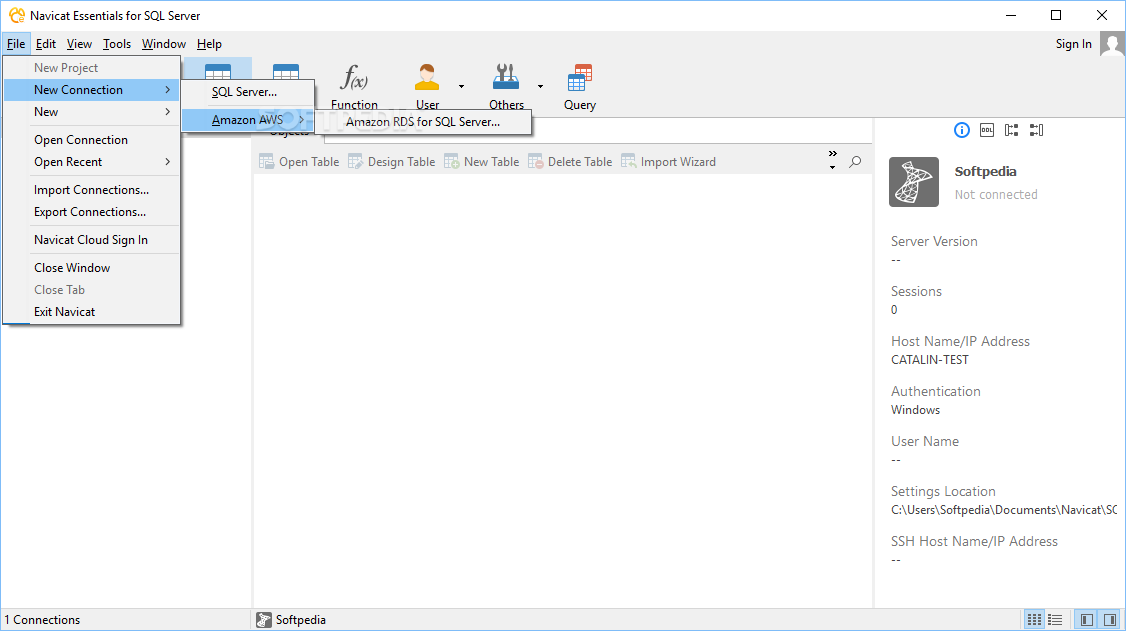Open the Query toolbar icon
The width and height of the screenshot is (1126, 631).
coord(580,86)
